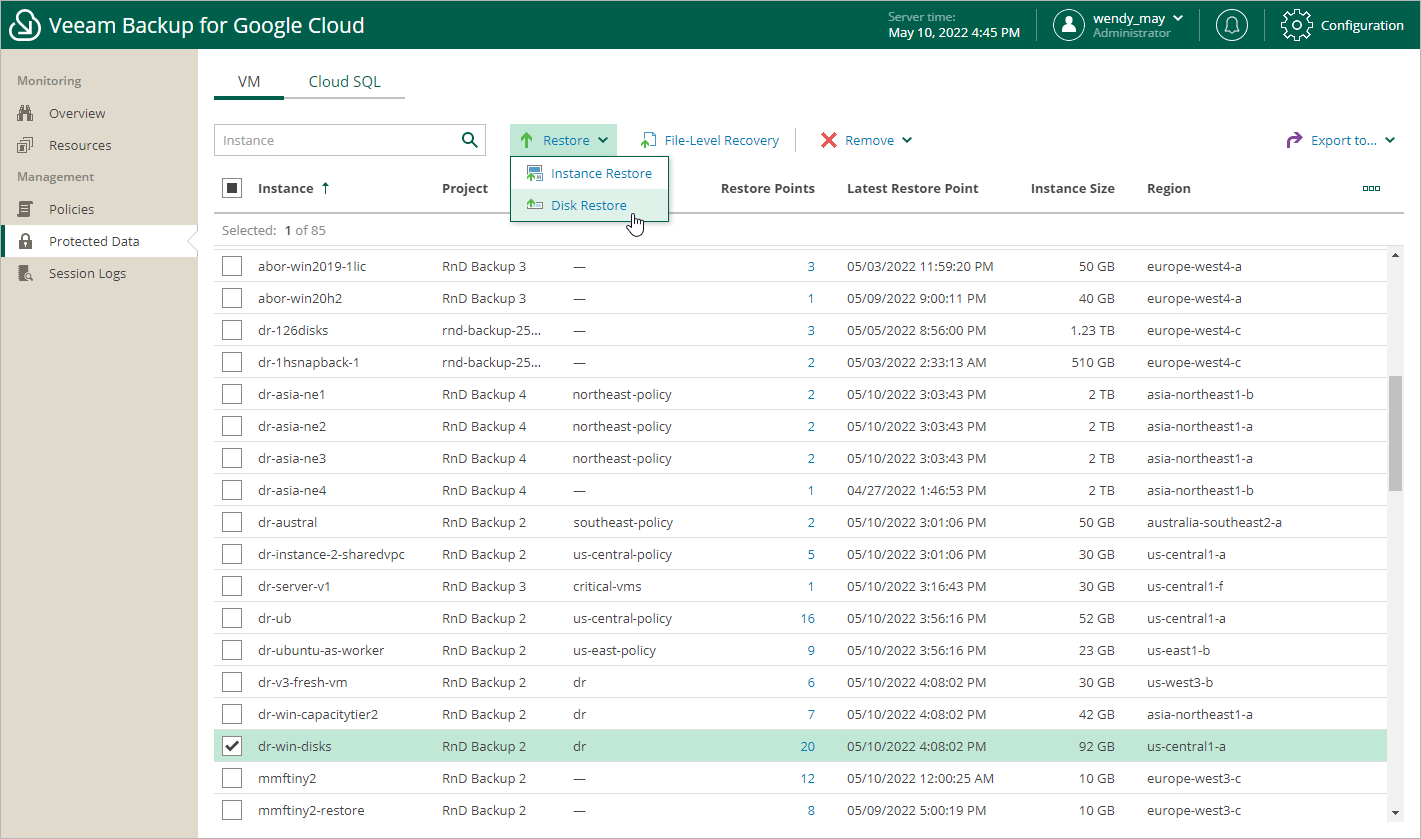
Task: Click the green Restore arrow icon
Action: pos(527,140)
